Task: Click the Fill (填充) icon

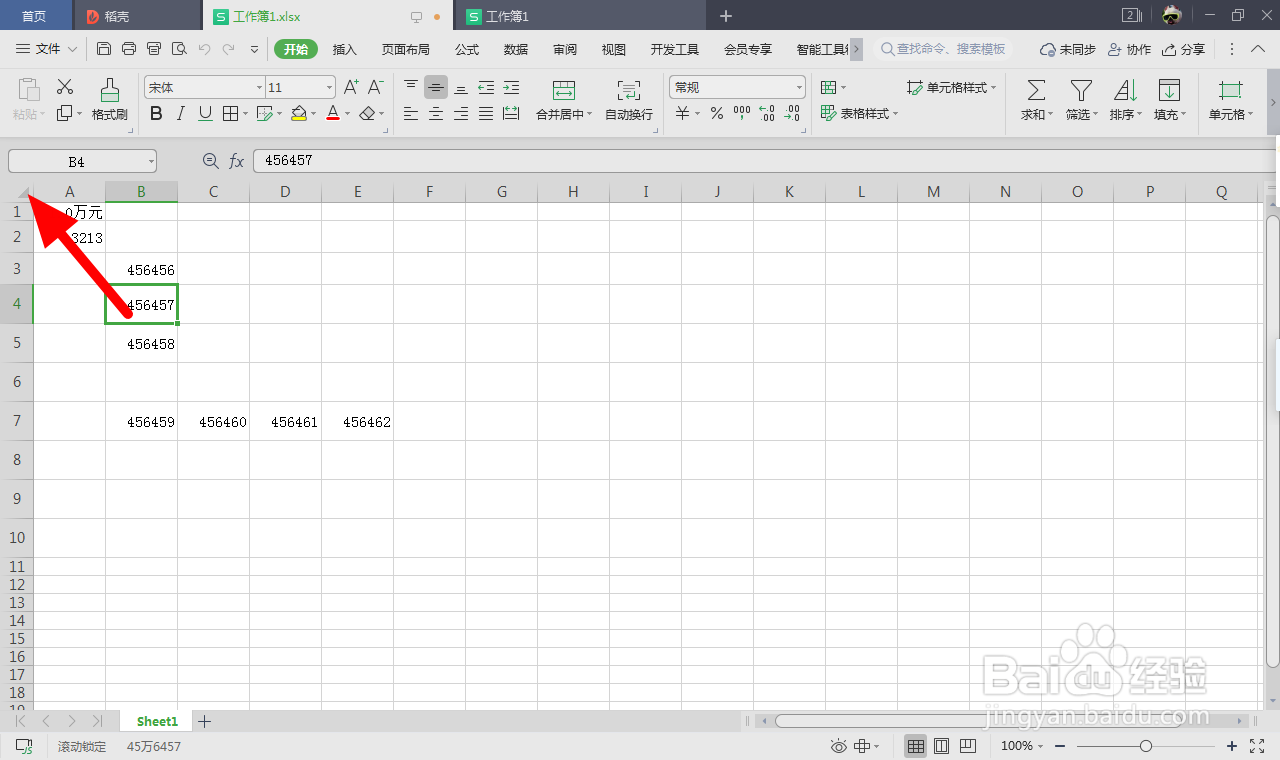Action: click(x=1169, y=91)
